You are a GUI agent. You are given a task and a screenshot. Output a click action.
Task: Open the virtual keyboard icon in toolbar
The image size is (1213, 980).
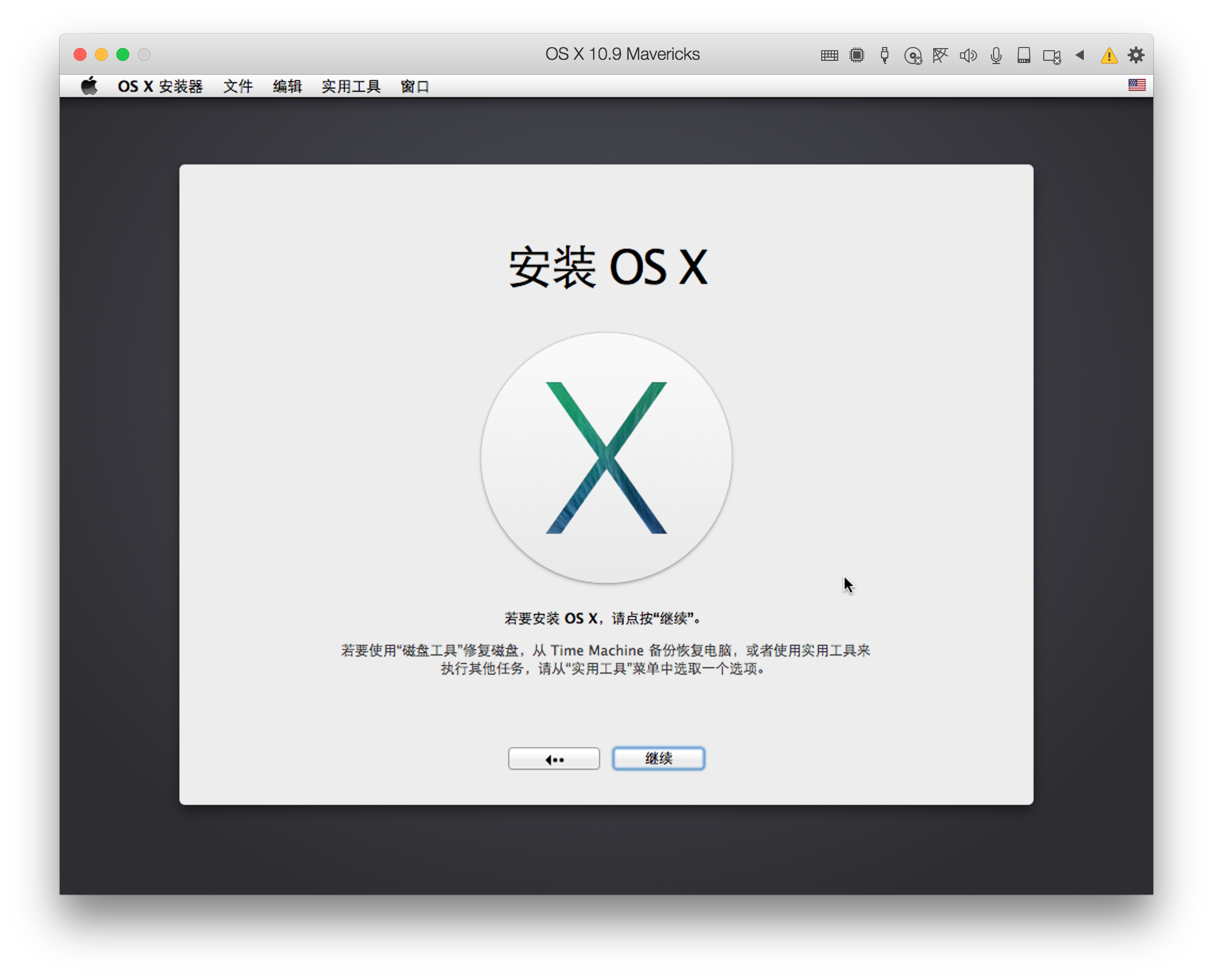click(x=830, y=55)
